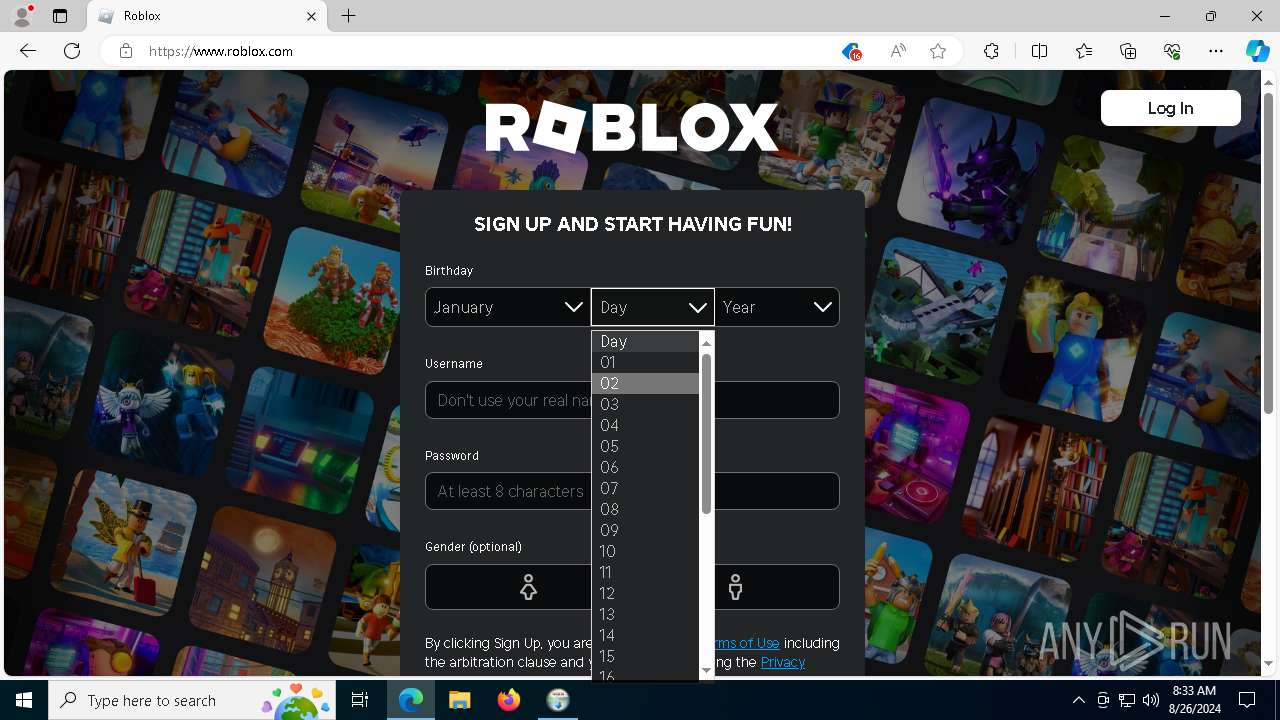Screen dimensions: 1280x720
Task: Select day 02 from list
Action: [645, 383]
